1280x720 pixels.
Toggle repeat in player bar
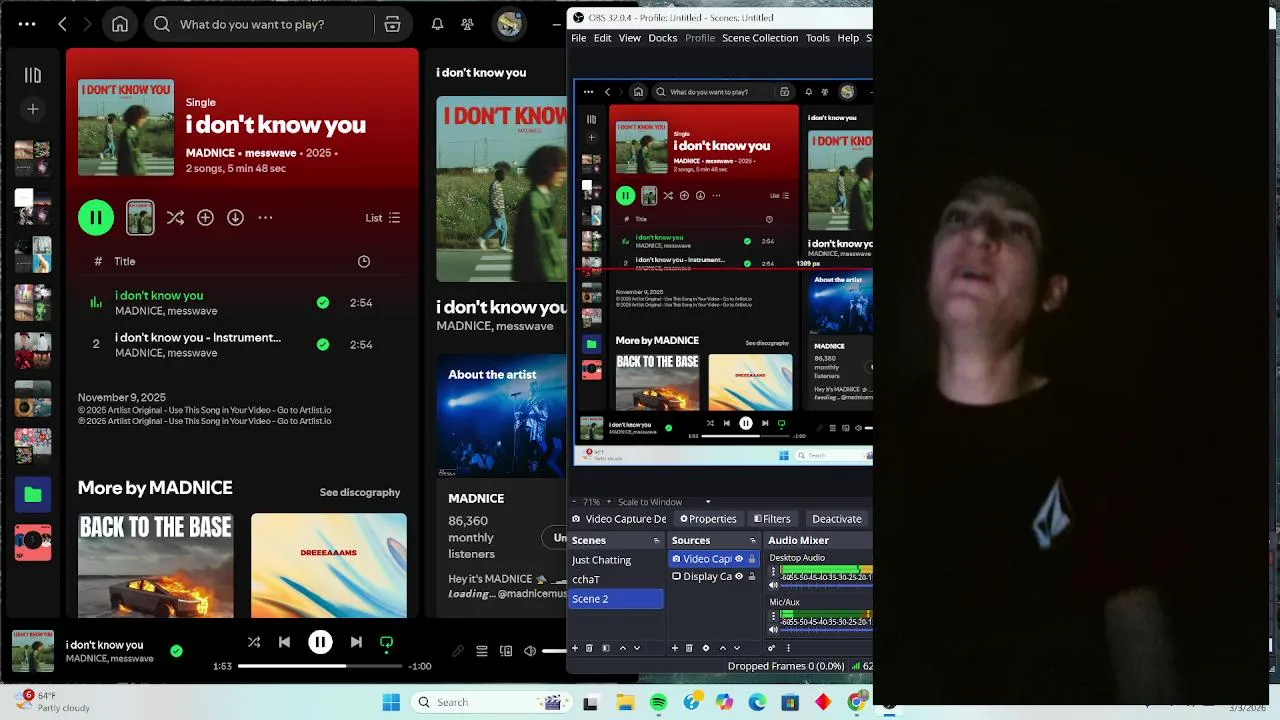point(387,642)
